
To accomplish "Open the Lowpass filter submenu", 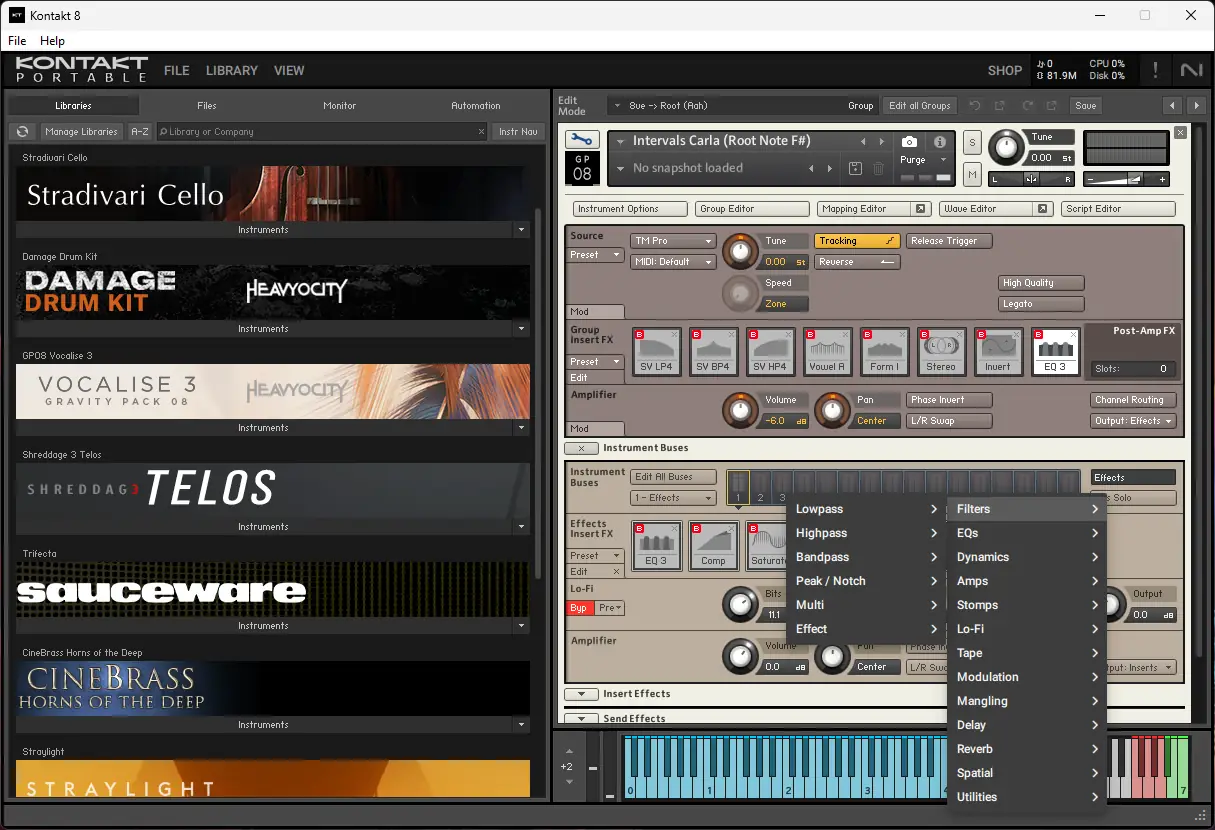I will [x=867, y=509].
